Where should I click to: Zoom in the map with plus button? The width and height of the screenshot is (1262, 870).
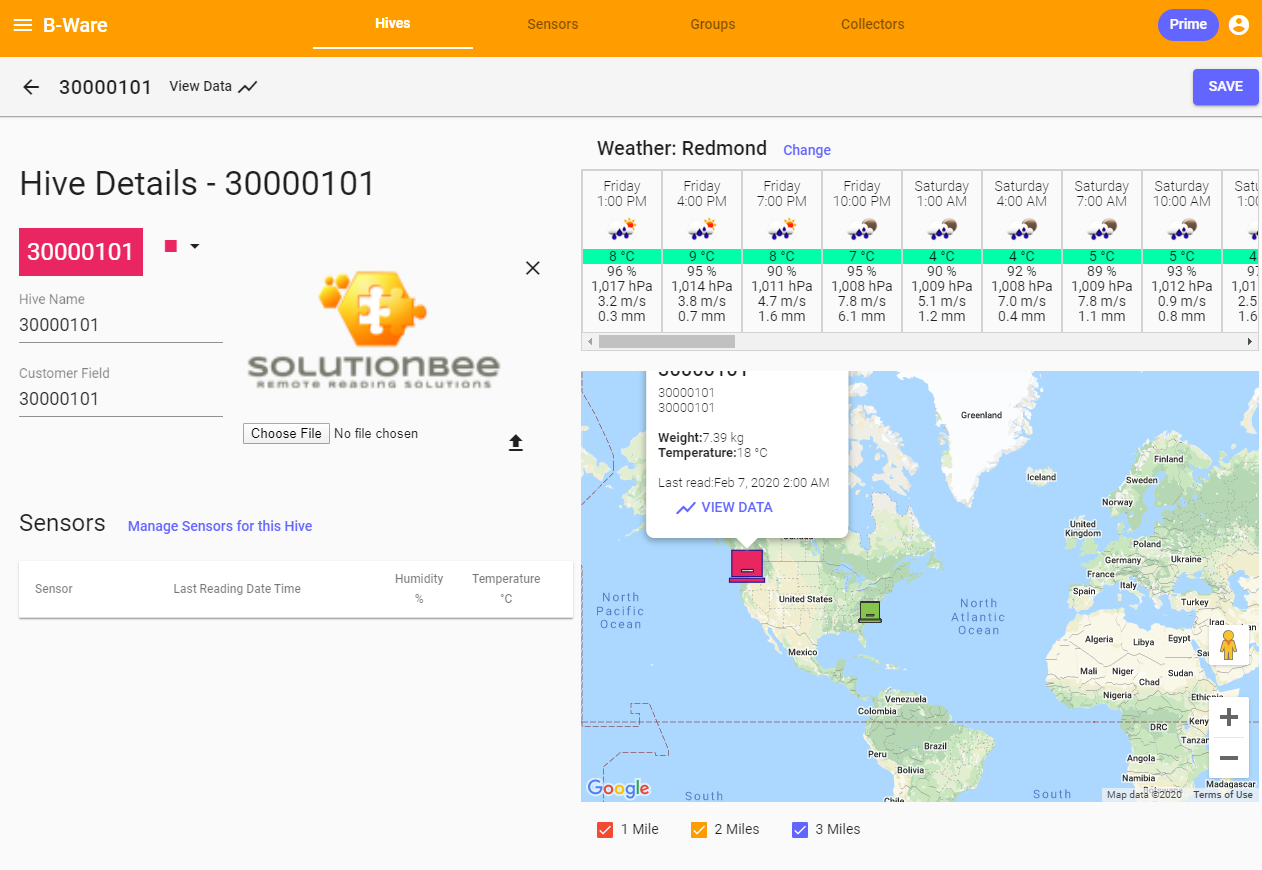pos(1229,717)
